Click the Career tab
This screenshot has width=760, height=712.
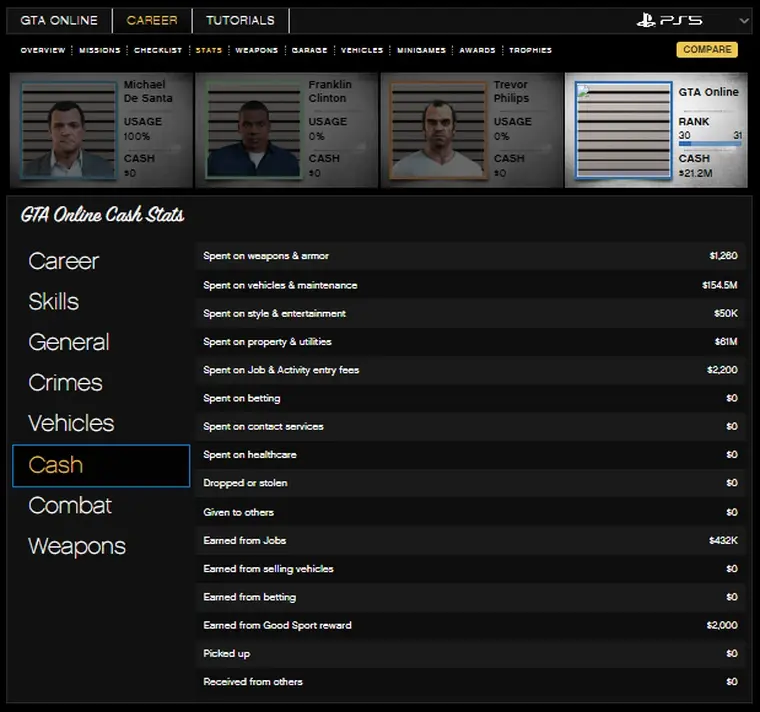click(152, 20)
